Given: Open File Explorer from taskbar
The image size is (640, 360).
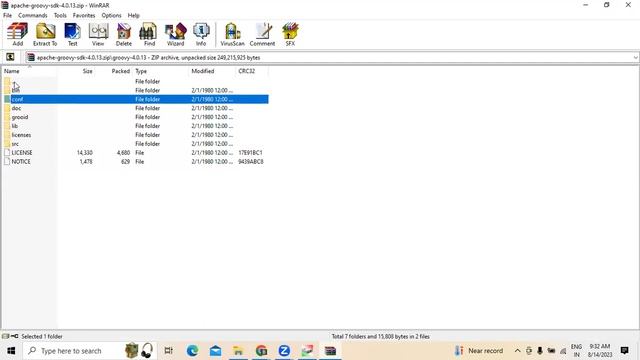Looking at the screenshot, I should click(x=238, y=351).
